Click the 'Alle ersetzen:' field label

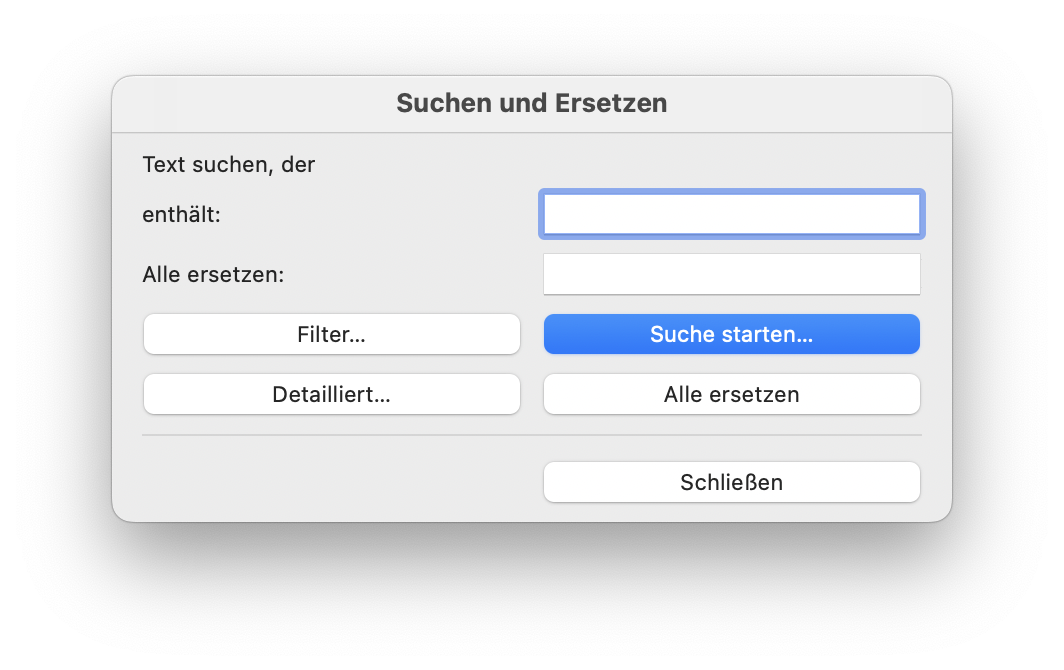(x=213, y=274)
